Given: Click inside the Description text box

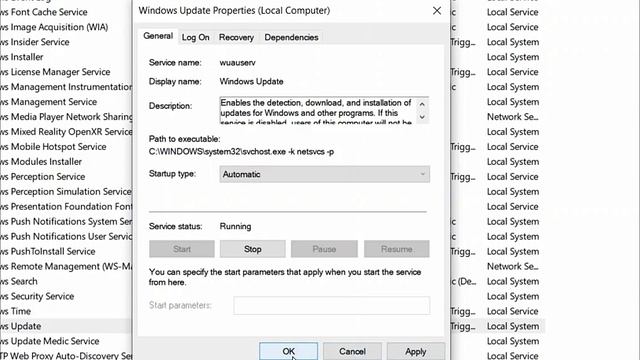Looking at the screenshot, I should (x=318, y=111).
